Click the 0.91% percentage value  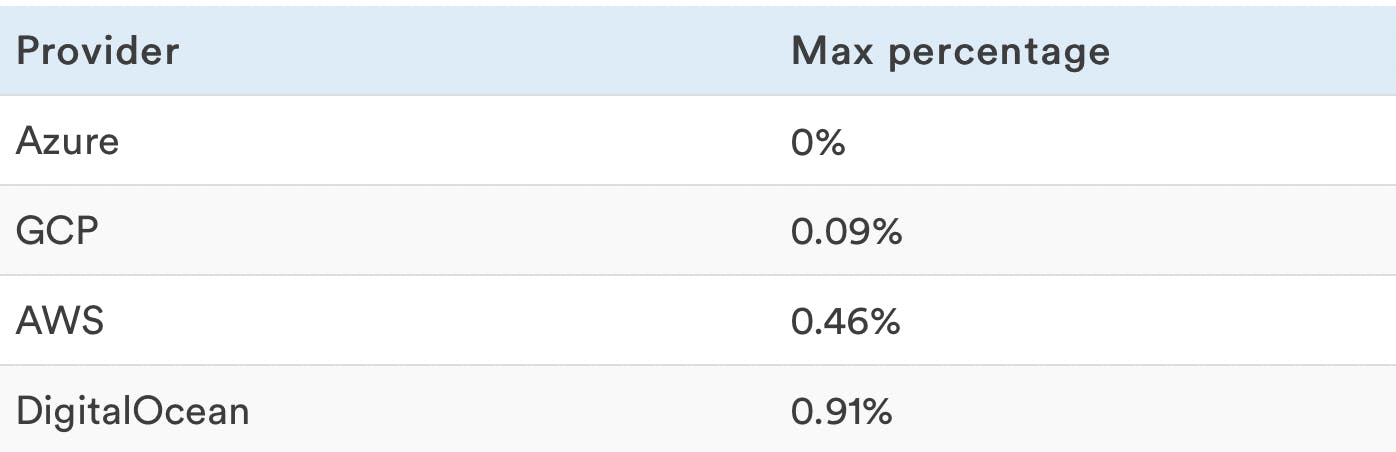point(842,411)
